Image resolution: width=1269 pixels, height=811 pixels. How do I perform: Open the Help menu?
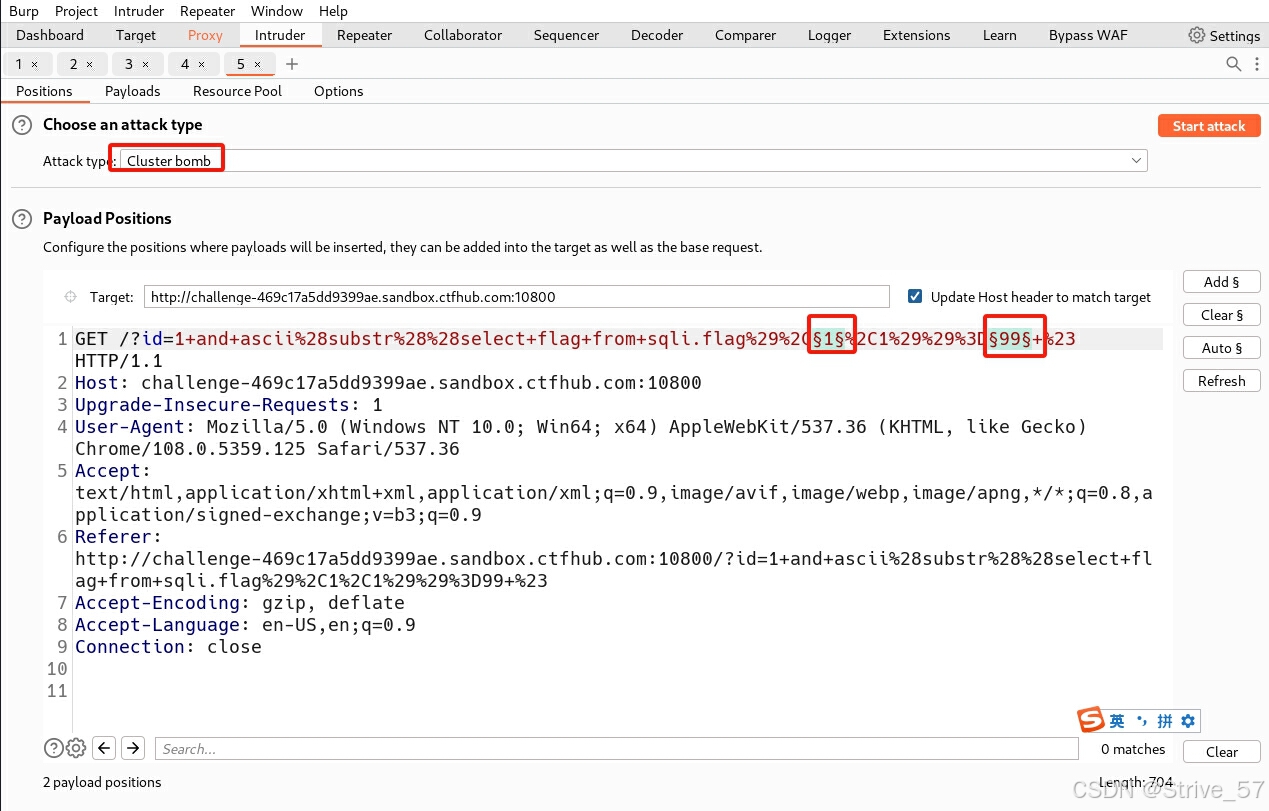(x=333, y=11)
